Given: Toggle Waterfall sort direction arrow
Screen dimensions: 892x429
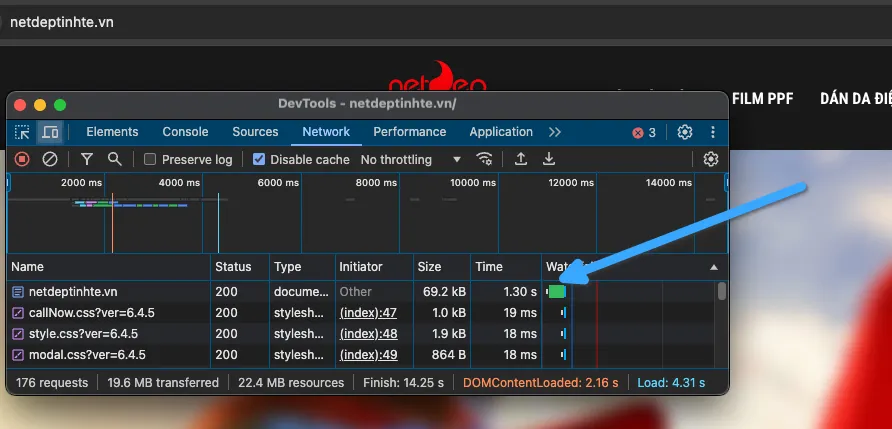Looking at the screenshot, I should click(x=714, y=267).
